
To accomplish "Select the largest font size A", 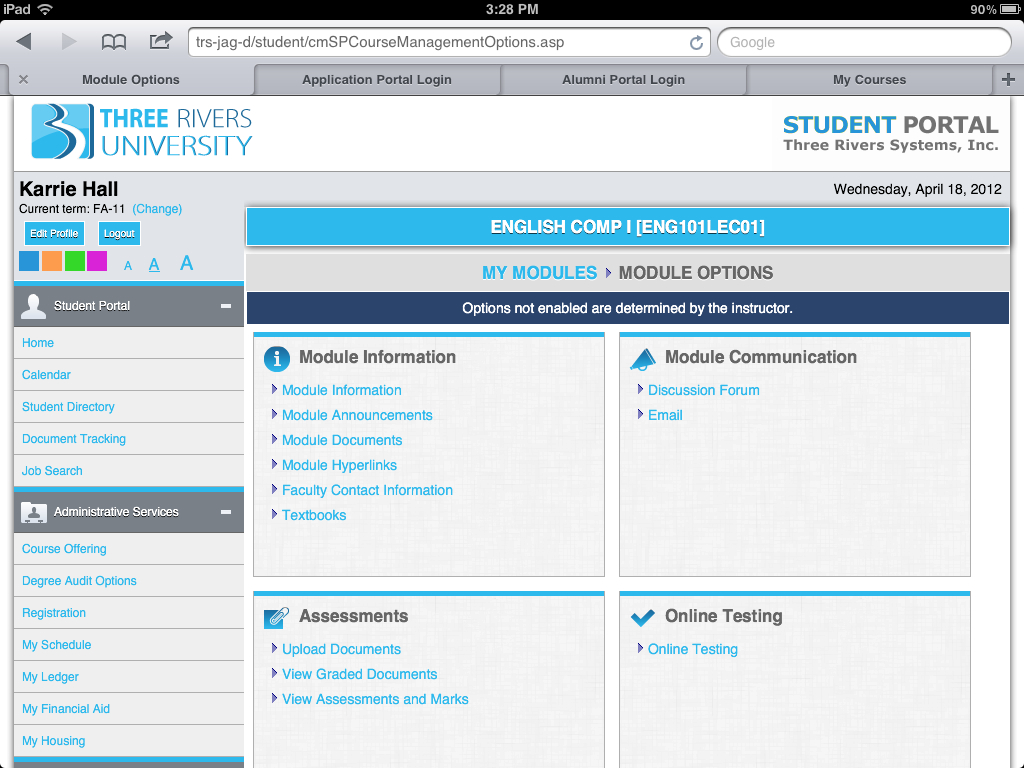I will pyautogui.click(x=186, y=264).
